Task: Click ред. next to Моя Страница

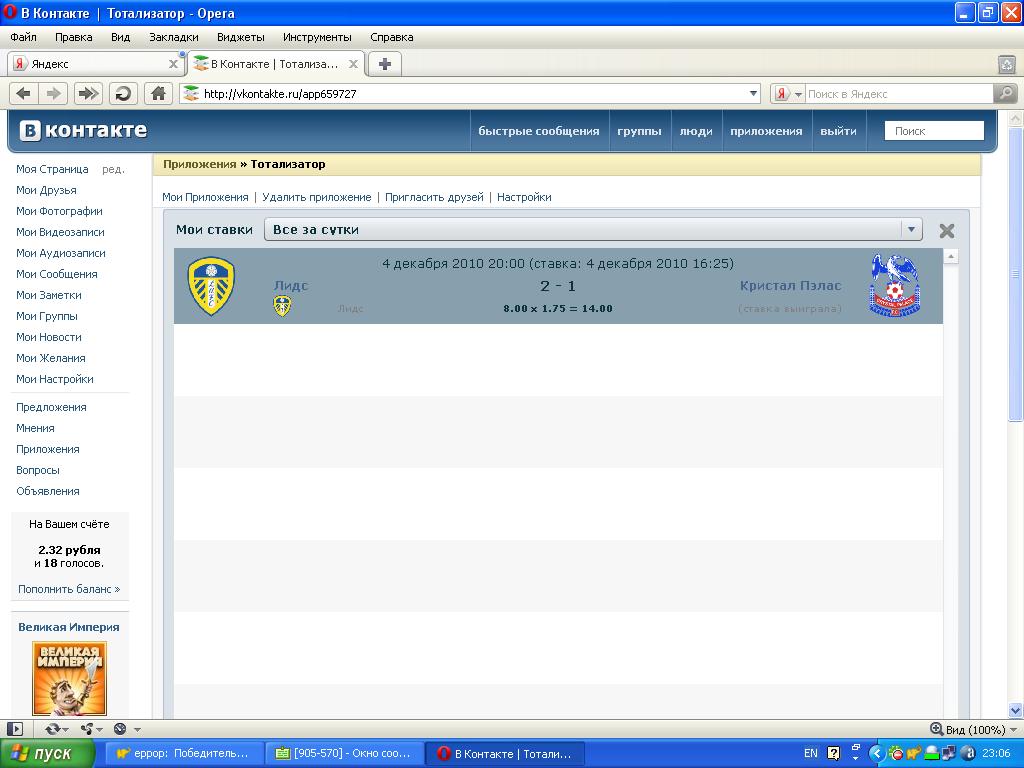Action: pos(113,169)
